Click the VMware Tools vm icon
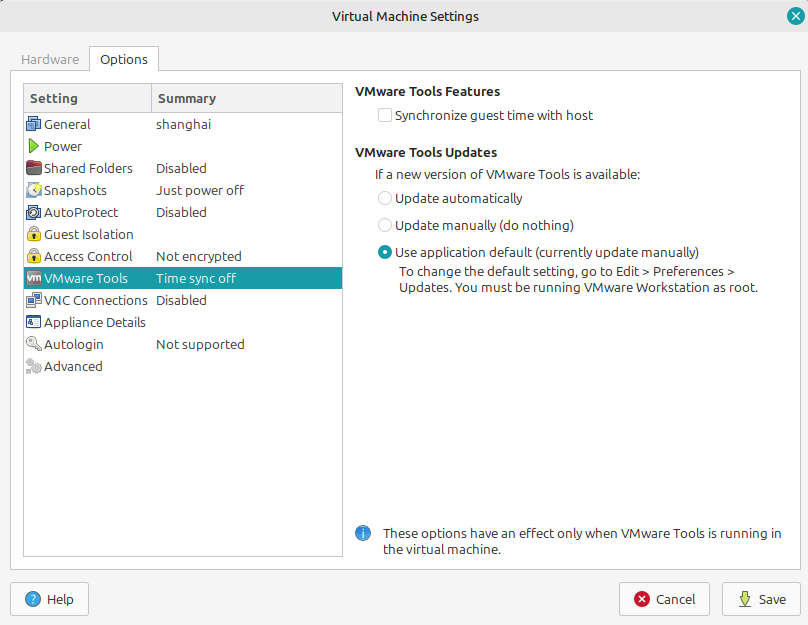 (33, 278)
